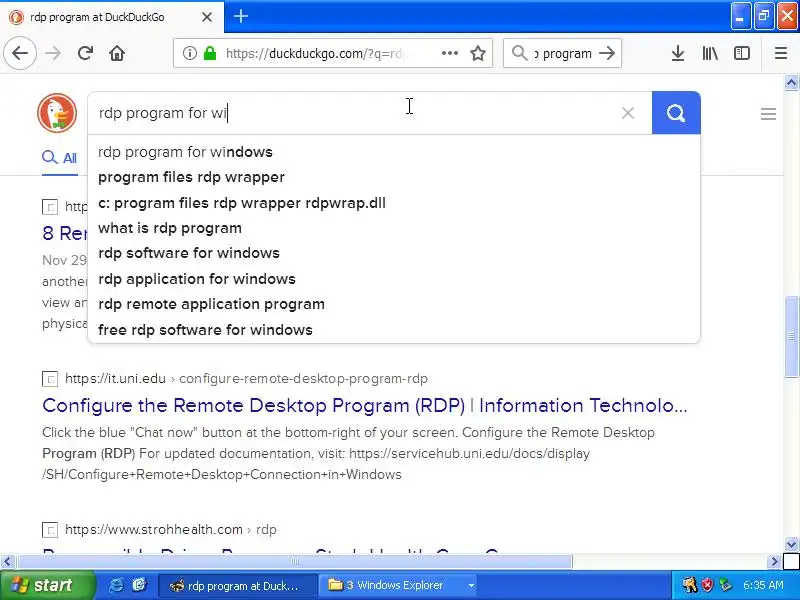
Task: Choose suggestion 'program files rdp wrapper'
Action: tap(394, 177)
